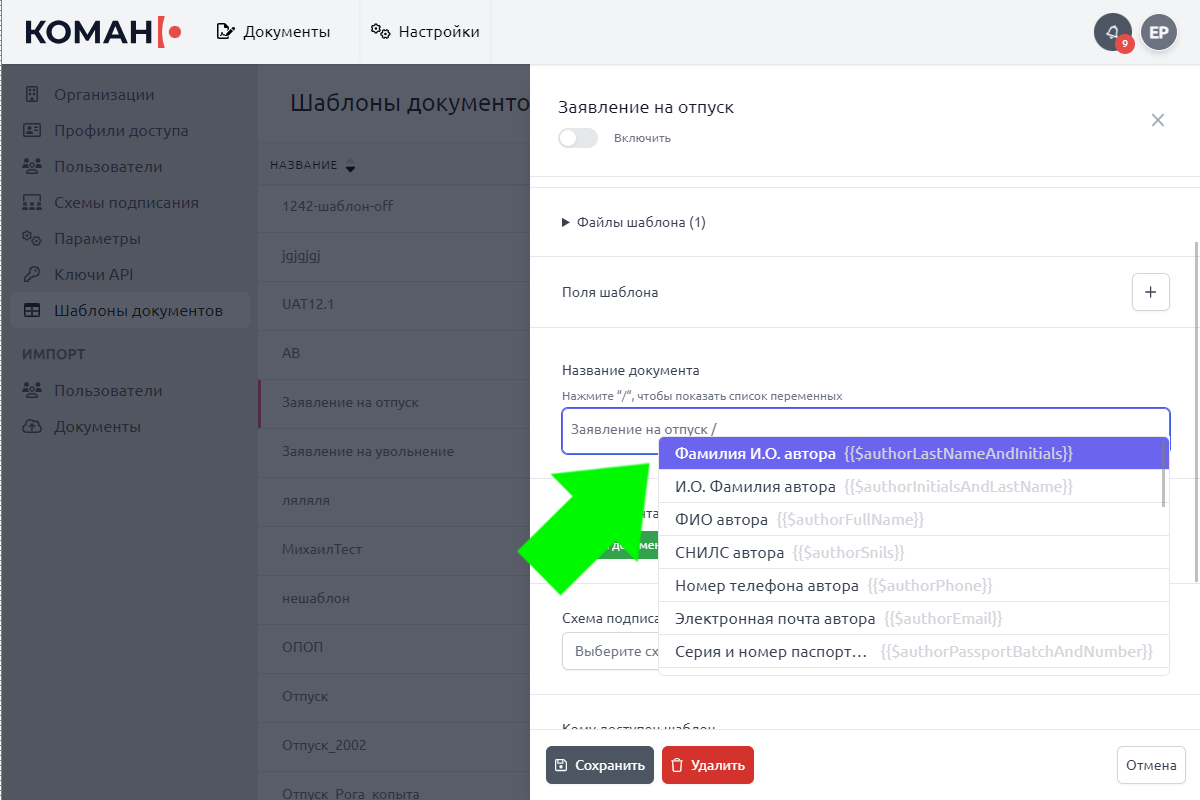Viewport: 1200px width, 800px height.
Task: Click the cloud upload icon for Документы
Action: pyautogui.click(x=32, y=427)
